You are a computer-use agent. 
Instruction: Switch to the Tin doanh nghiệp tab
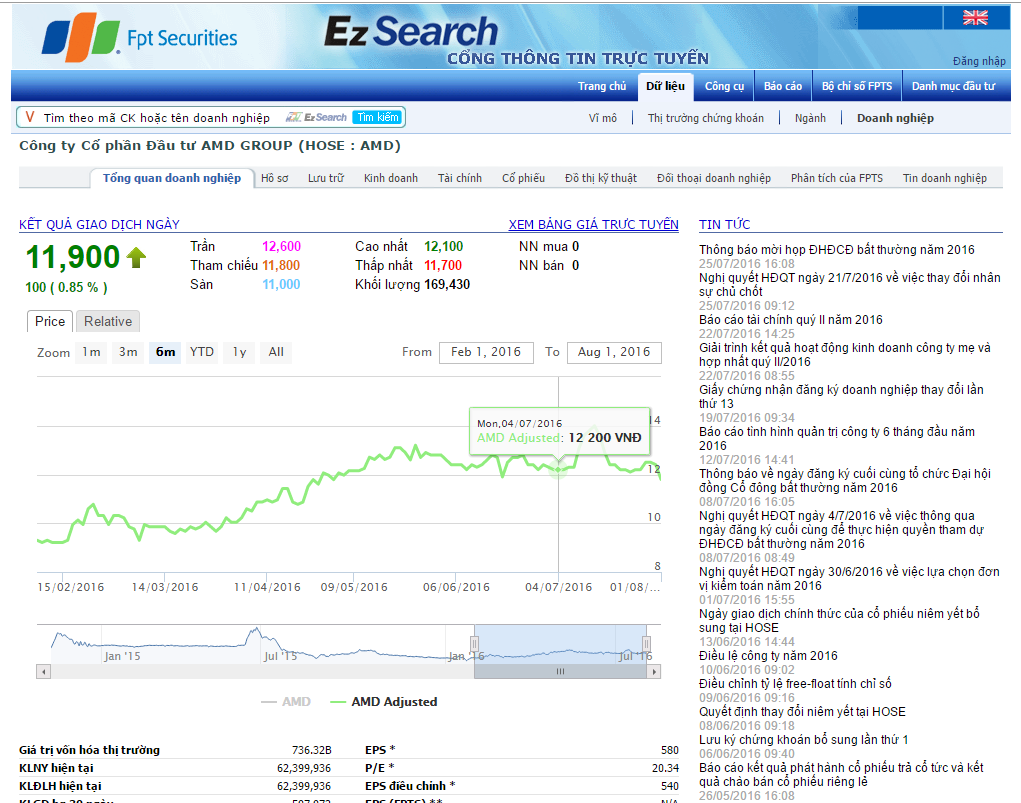944,178
